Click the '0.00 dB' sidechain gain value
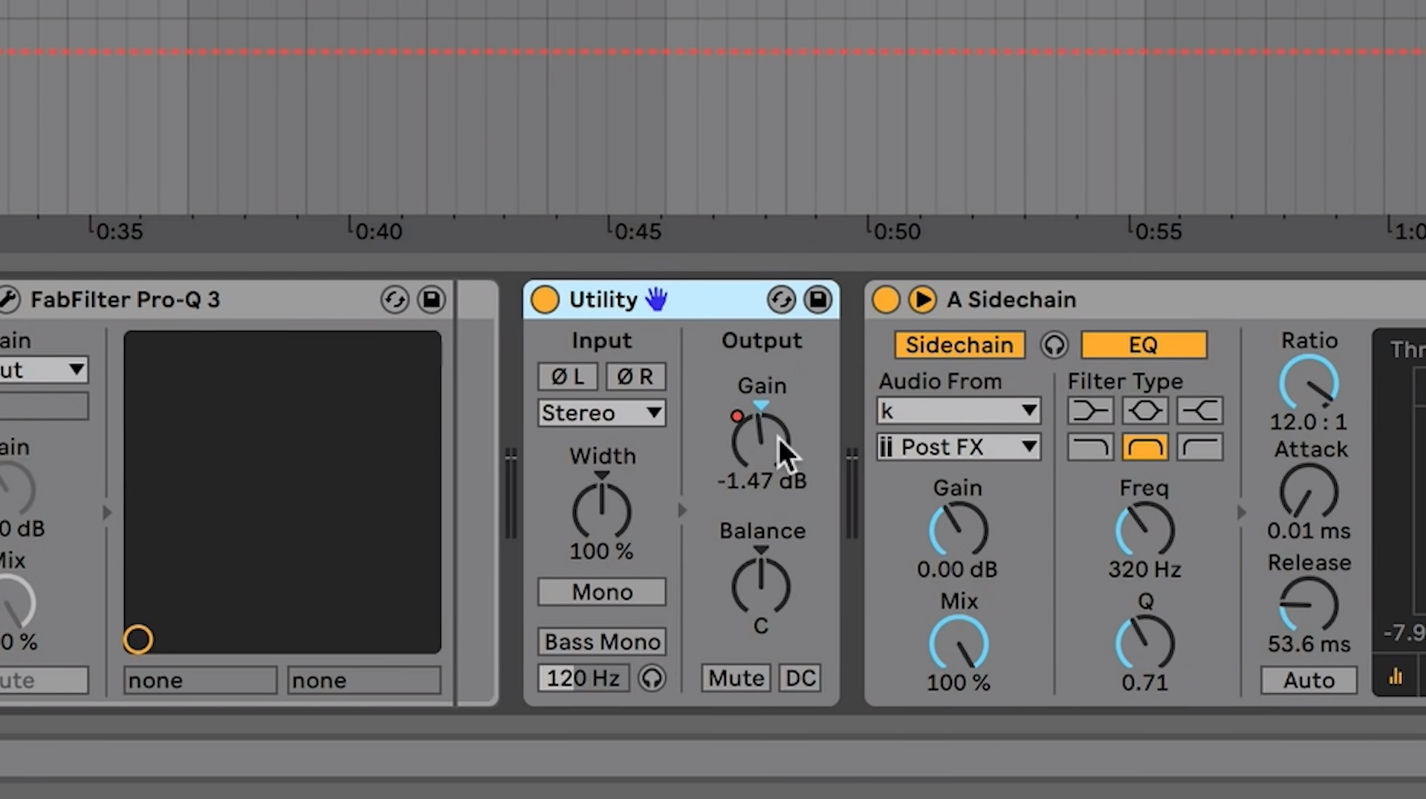This screenshot has width=1426, height=799. (957, 570)
